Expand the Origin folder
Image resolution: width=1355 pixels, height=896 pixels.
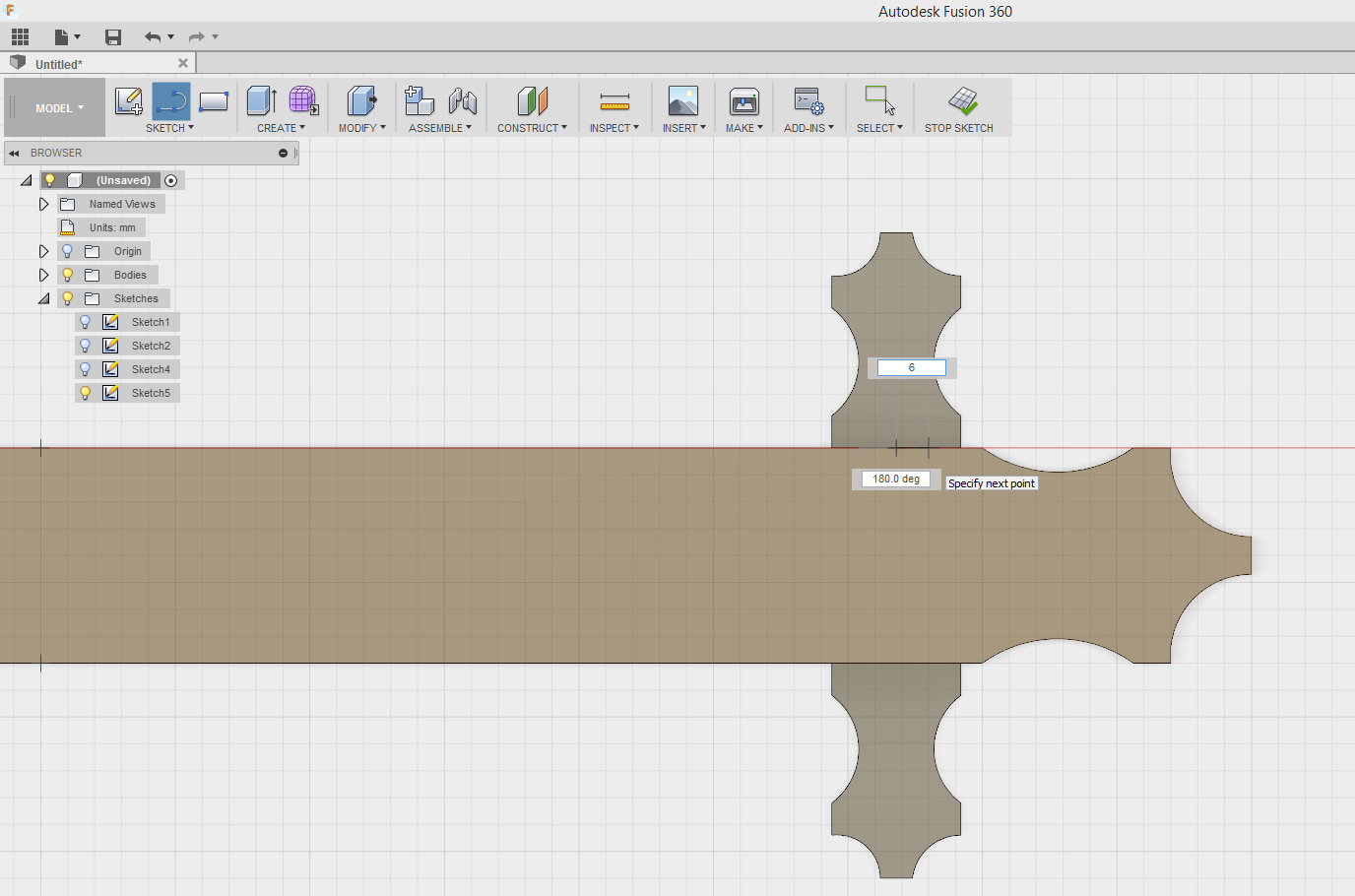(43, 251)
